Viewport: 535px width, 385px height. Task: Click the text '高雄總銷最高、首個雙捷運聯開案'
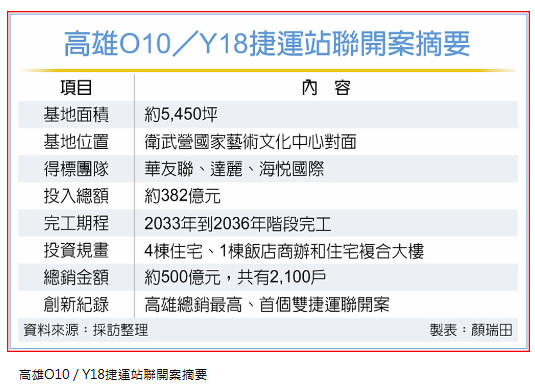pos(267,304)
